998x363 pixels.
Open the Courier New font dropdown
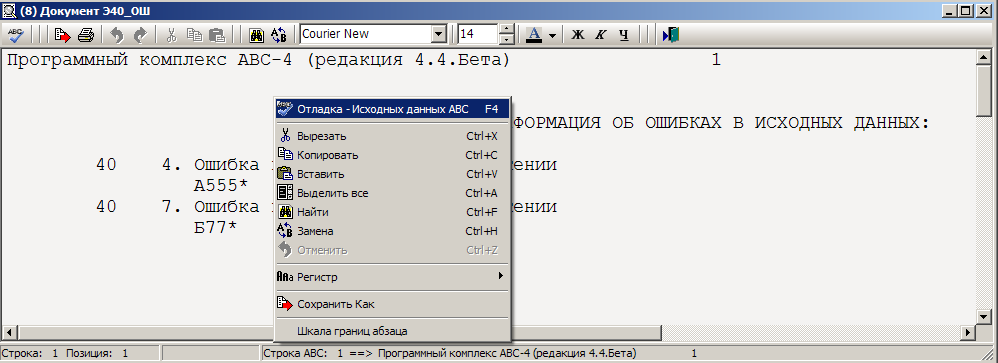point(439,34)
